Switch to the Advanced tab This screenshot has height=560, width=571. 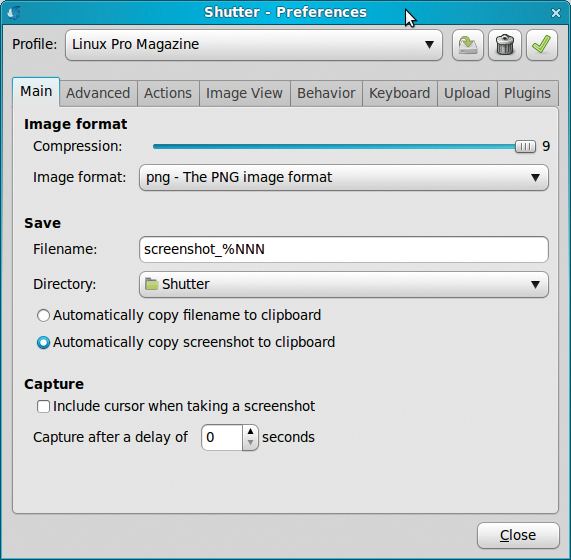click(98, 93)
